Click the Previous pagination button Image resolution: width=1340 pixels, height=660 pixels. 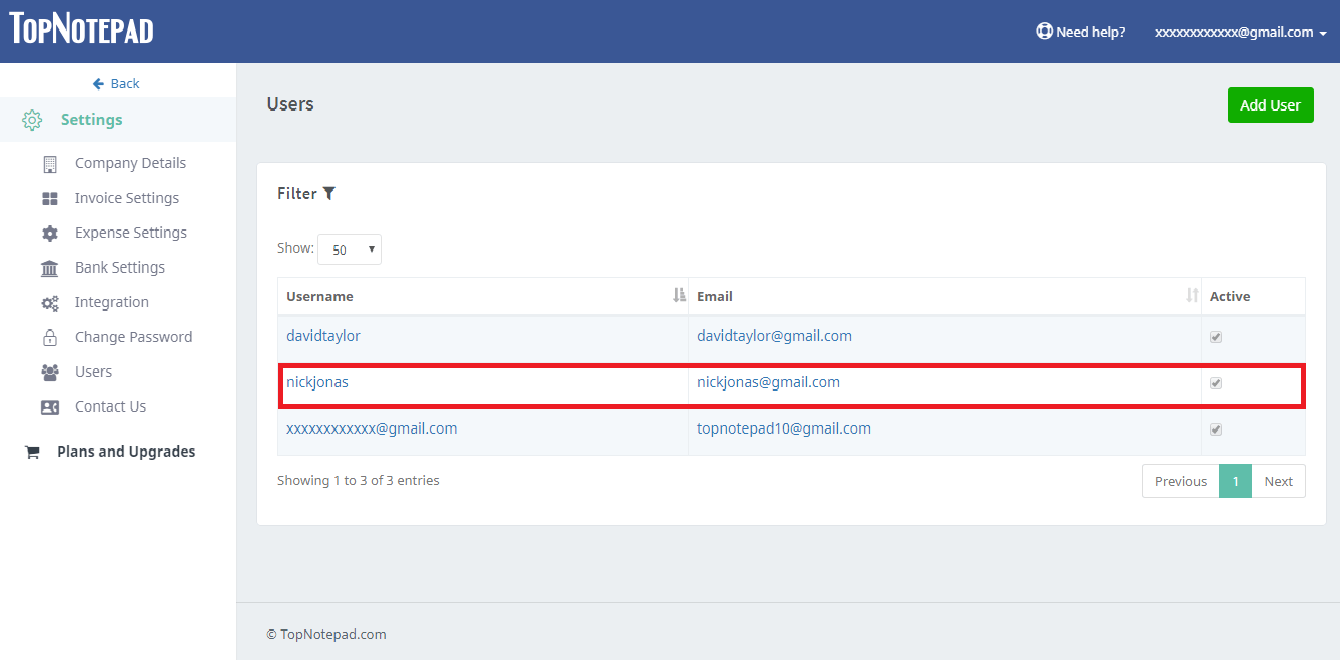1181,481
